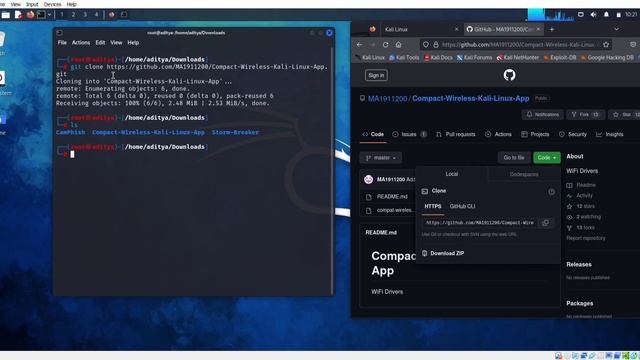The image size is (640, 360).
Task: Open terminal emulator icon in top panel
Action: click(41, 15)
